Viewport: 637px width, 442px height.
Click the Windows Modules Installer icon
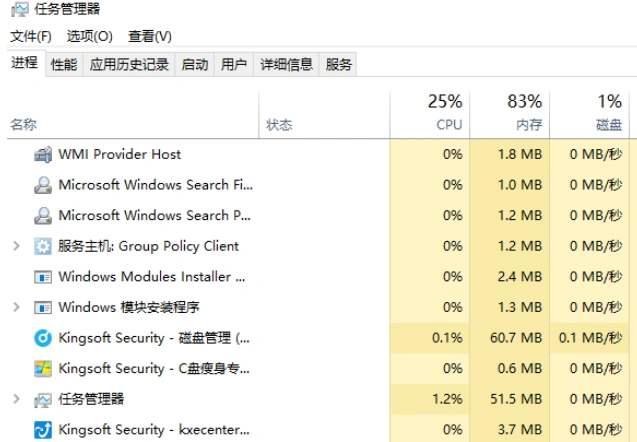point(43,277)
